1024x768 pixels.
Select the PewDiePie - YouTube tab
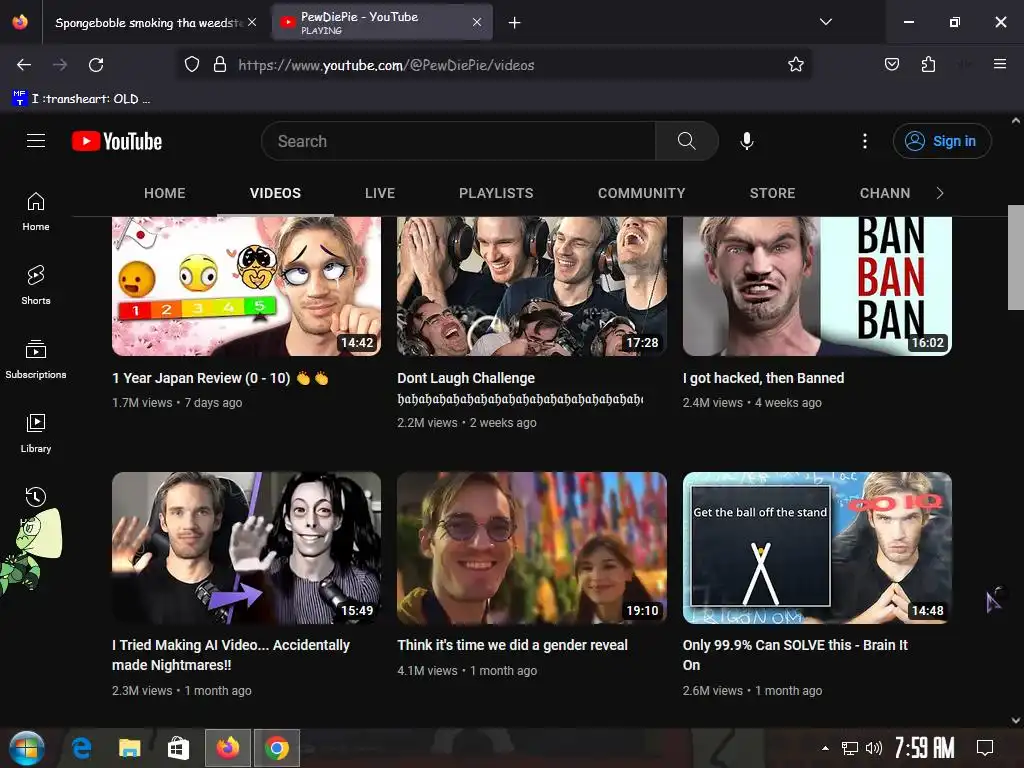382,23
